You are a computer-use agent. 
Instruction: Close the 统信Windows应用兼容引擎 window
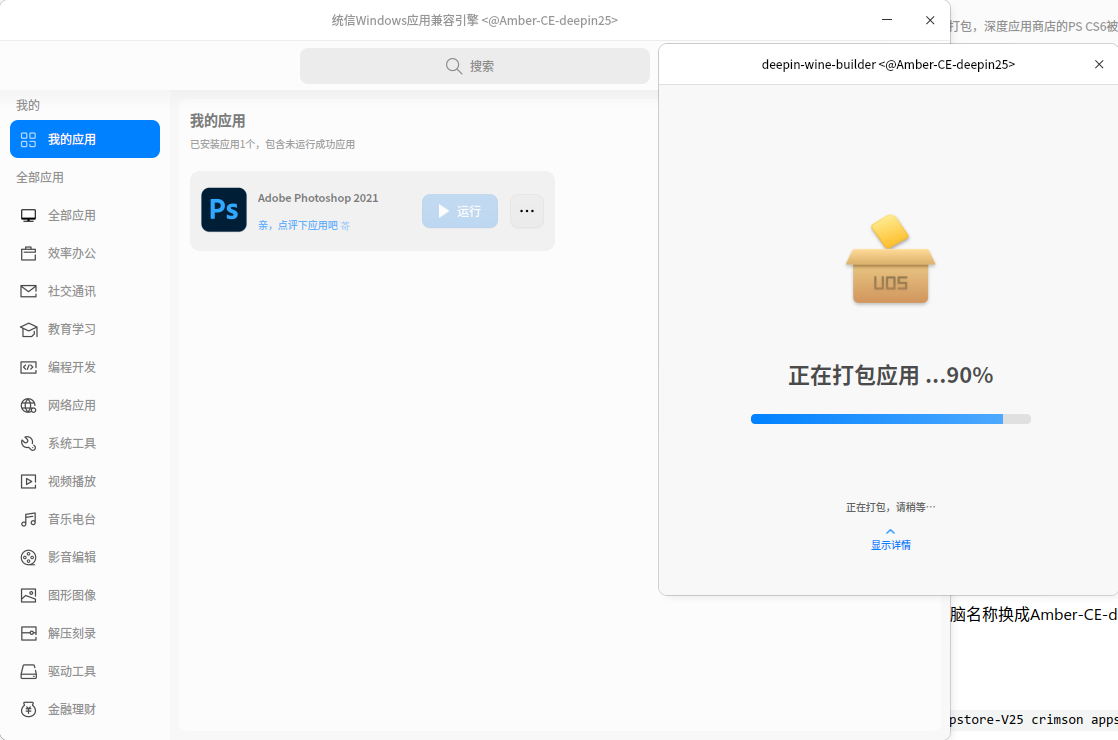(930, 20)
